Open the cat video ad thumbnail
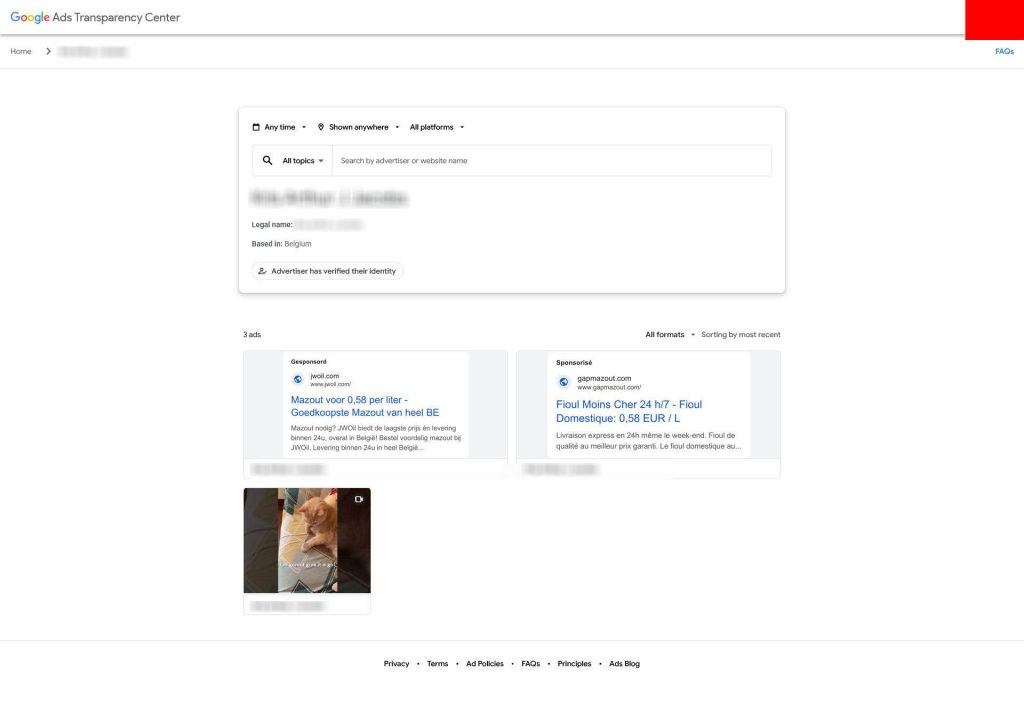 pos(307,541)
